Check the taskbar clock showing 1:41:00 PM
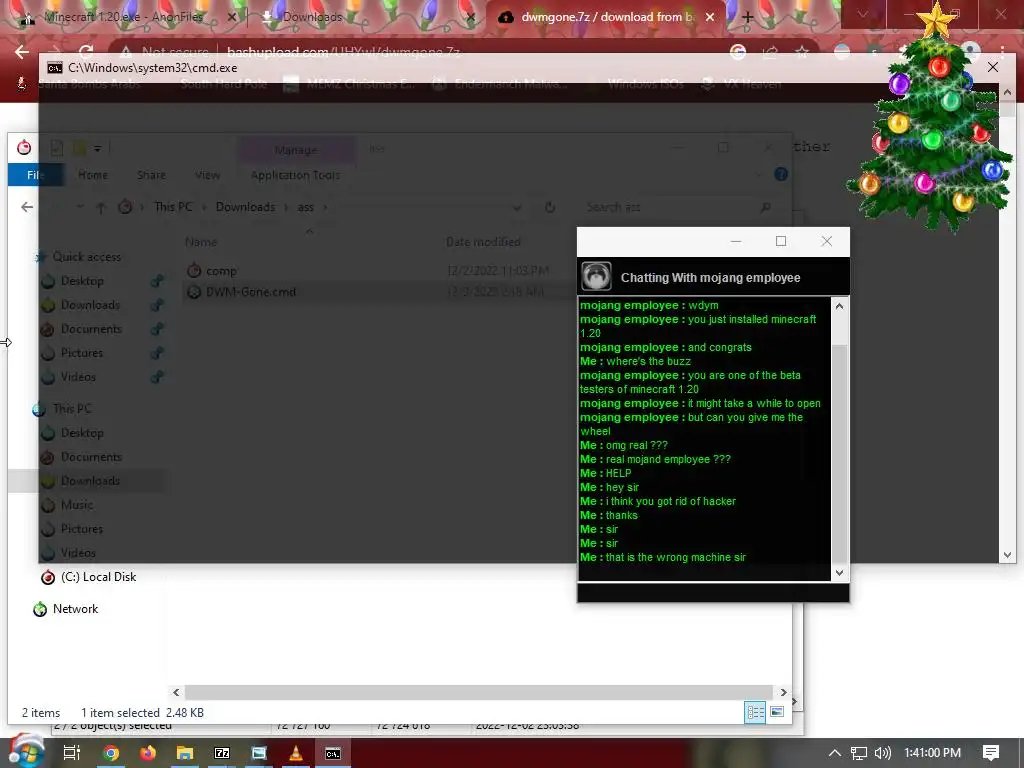This screenshot has height=768, width=1024. [933, 753]
